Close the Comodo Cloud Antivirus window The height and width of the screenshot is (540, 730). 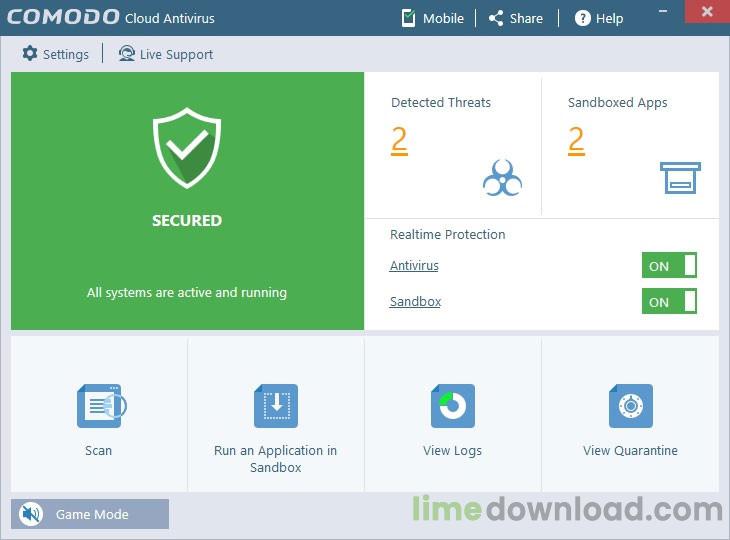click(x=707, y=11)
